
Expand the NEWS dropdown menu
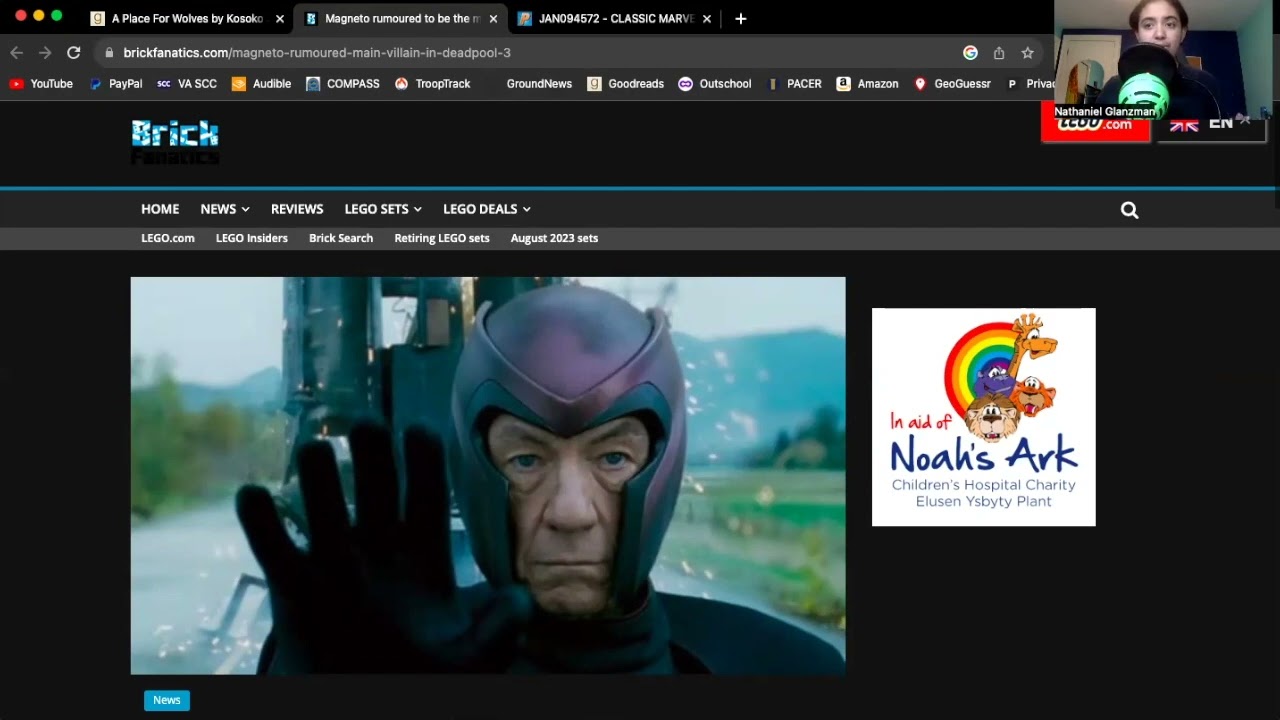tap(225, 209)
